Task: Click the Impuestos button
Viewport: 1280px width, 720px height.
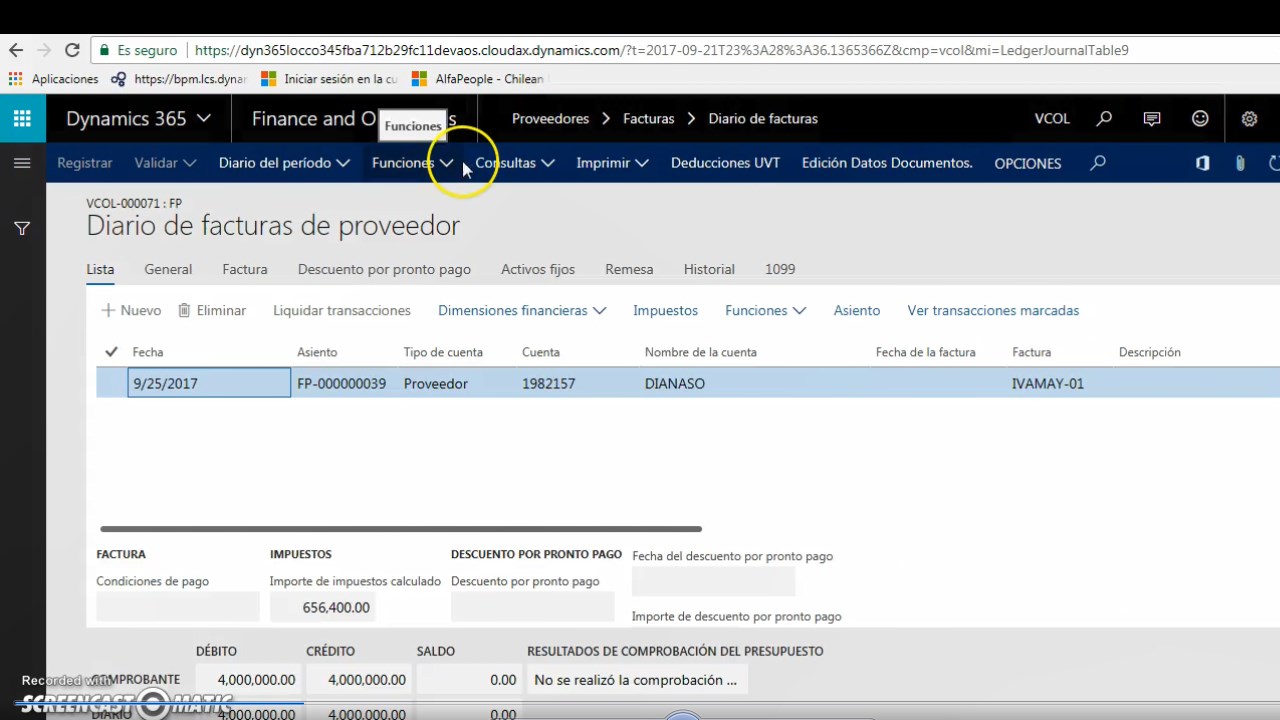Action: pyautogui.click(x=665, y=310)
